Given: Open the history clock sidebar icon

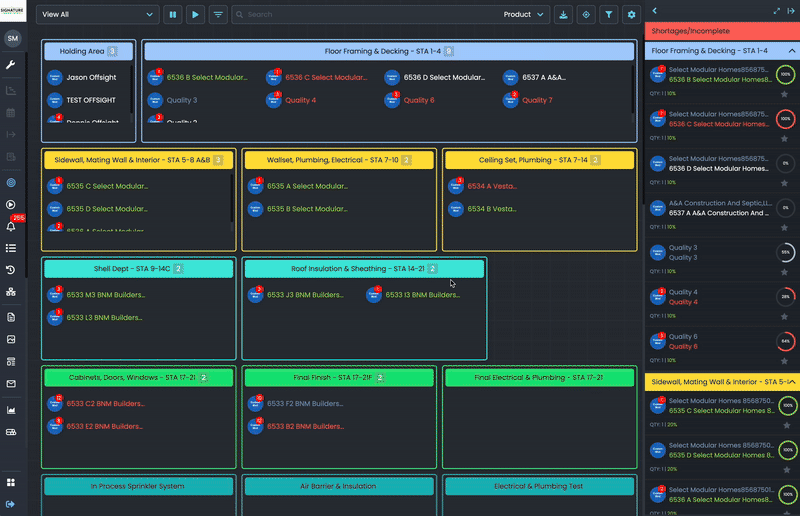Looking at the screenshot, I should pyautogui.click(x=11, y=270).
